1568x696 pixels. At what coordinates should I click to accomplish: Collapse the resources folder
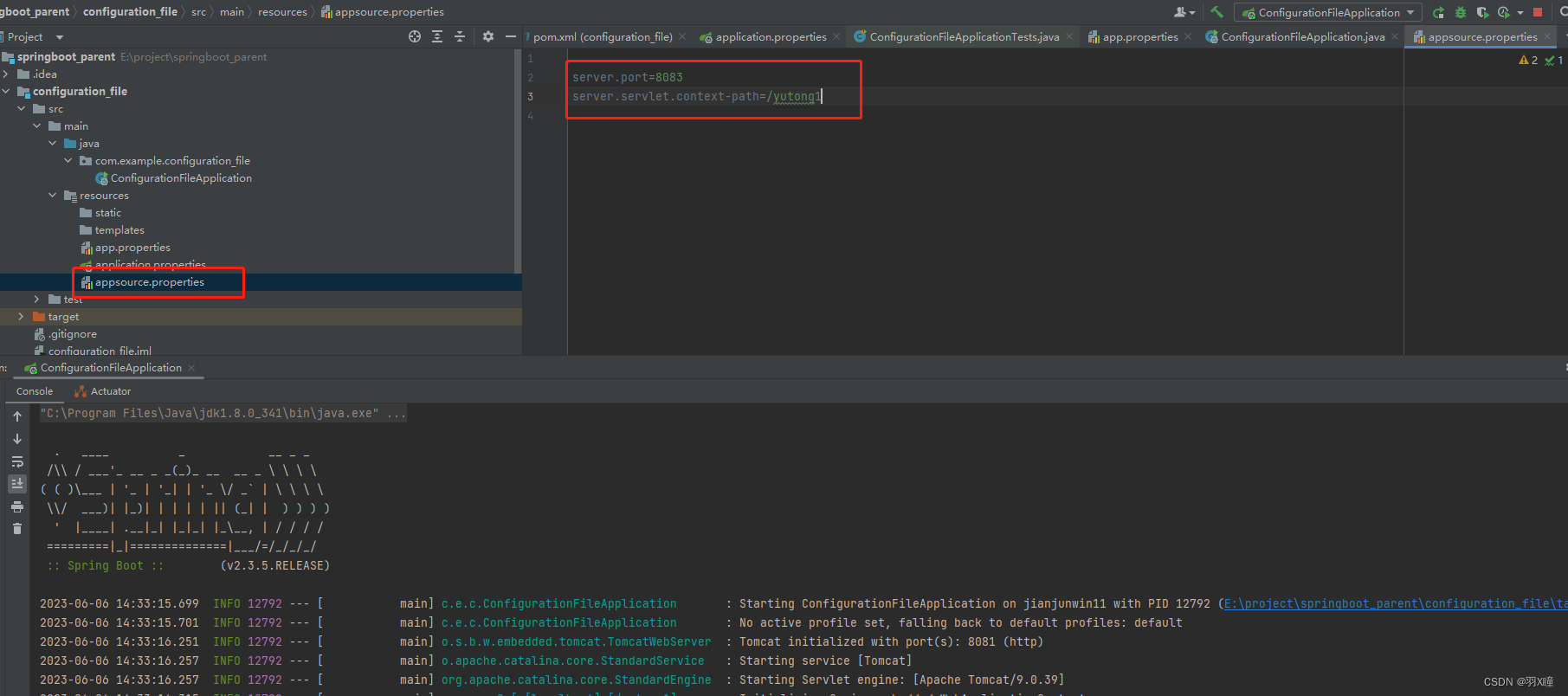click(53, 196)
